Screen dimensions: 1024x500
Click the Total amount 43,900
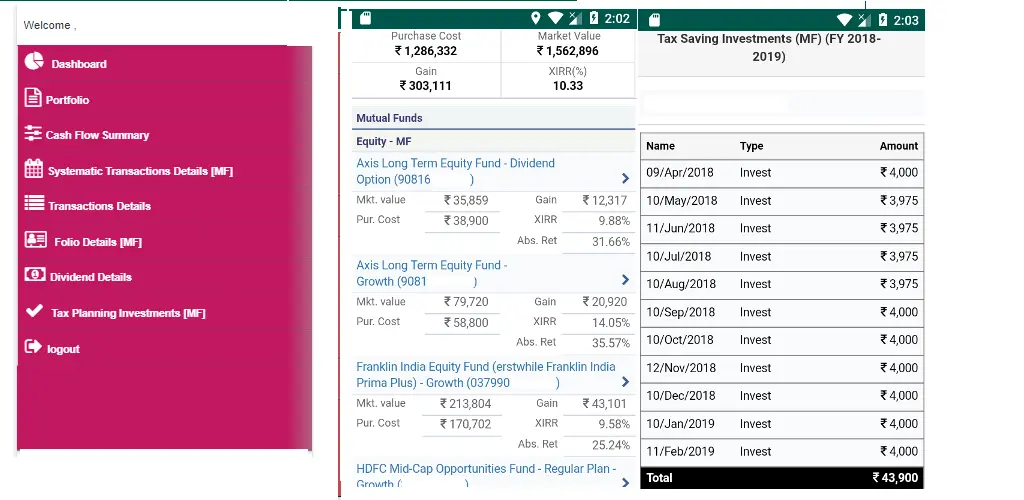coord(895,478)
